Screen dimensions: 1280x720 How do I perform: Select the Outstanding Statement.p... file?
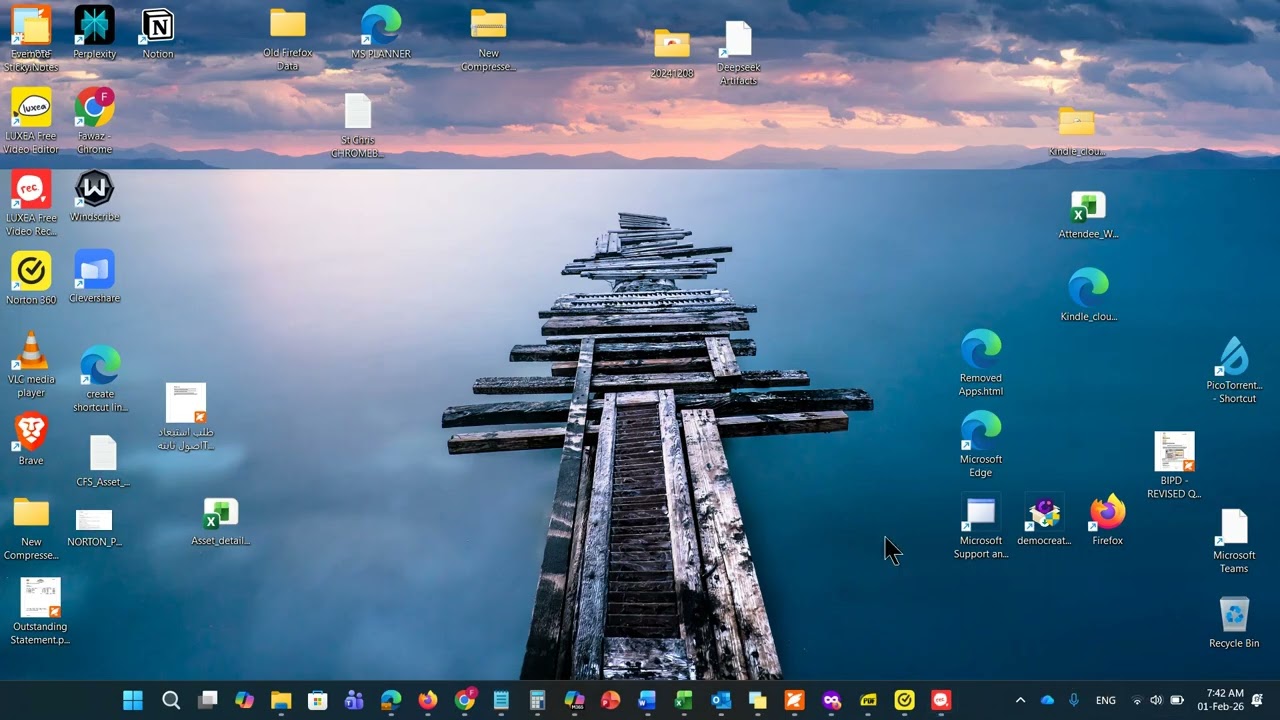coord(40,611)
